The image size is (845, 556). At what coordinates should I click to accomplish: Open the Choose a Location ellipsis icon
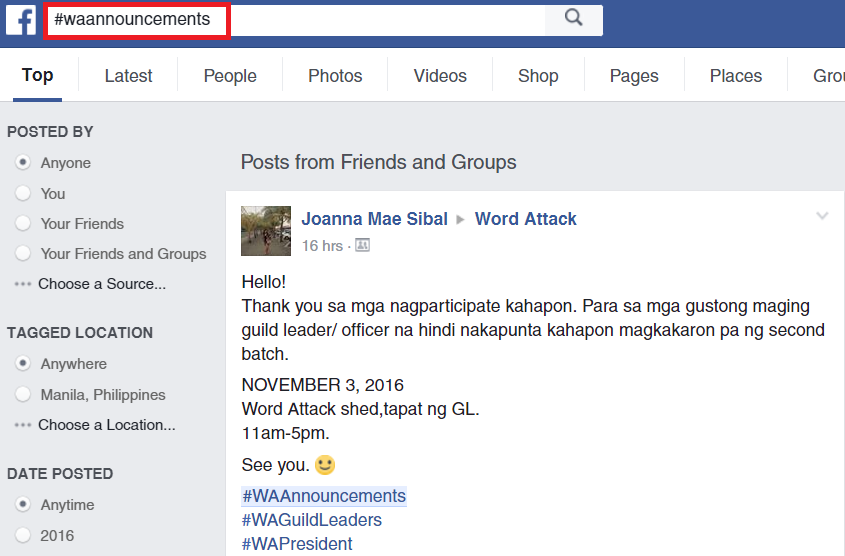[23, 425]
